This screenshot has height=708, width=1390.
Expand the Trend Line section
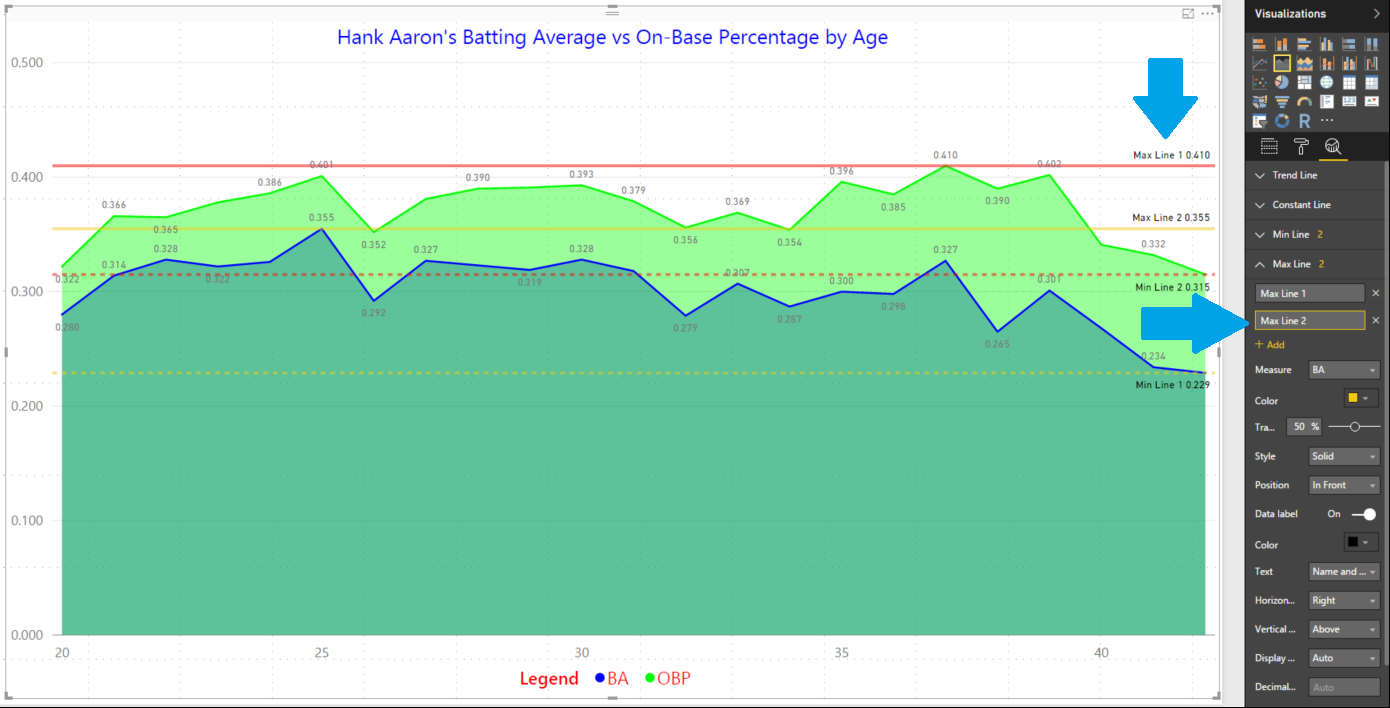click(1295, 175)
